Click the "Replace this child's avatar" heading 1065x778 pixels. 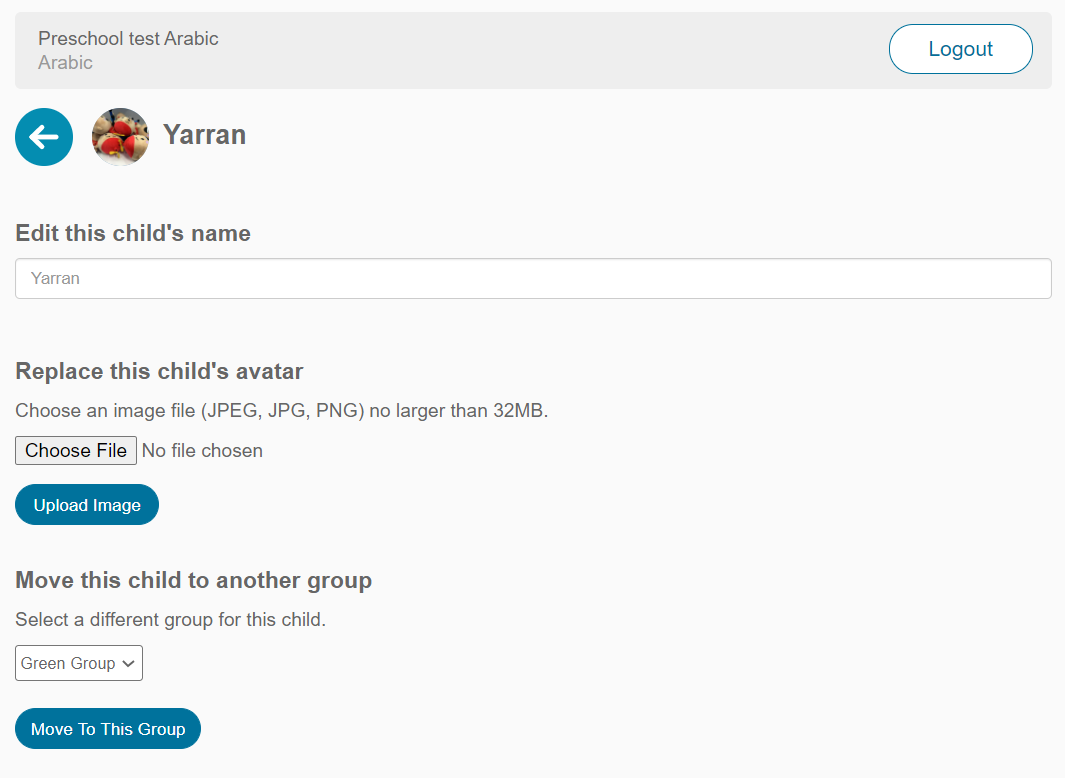[x=159, y=371]
